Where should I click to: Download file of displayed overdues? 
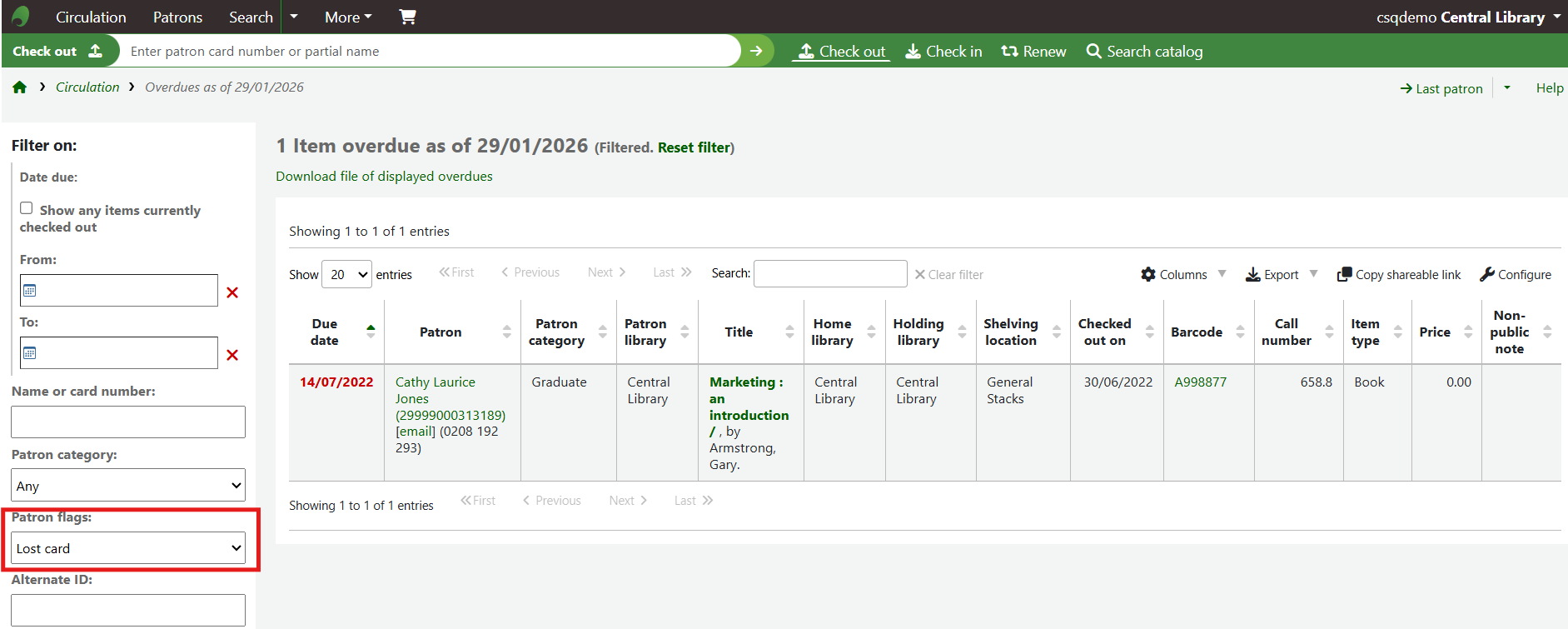pos(384,177)
